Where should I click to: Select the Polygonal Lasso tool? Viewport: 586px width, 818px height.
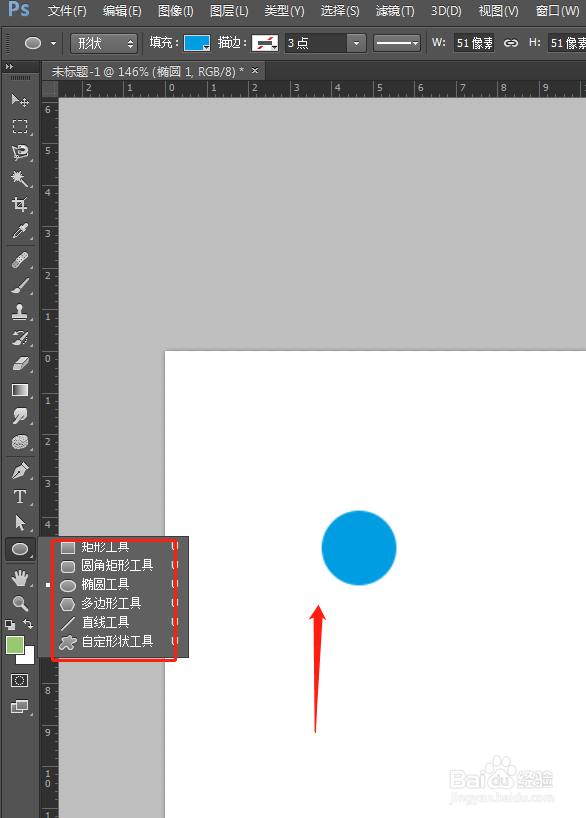pyautogui.click(x=20, y=152)
